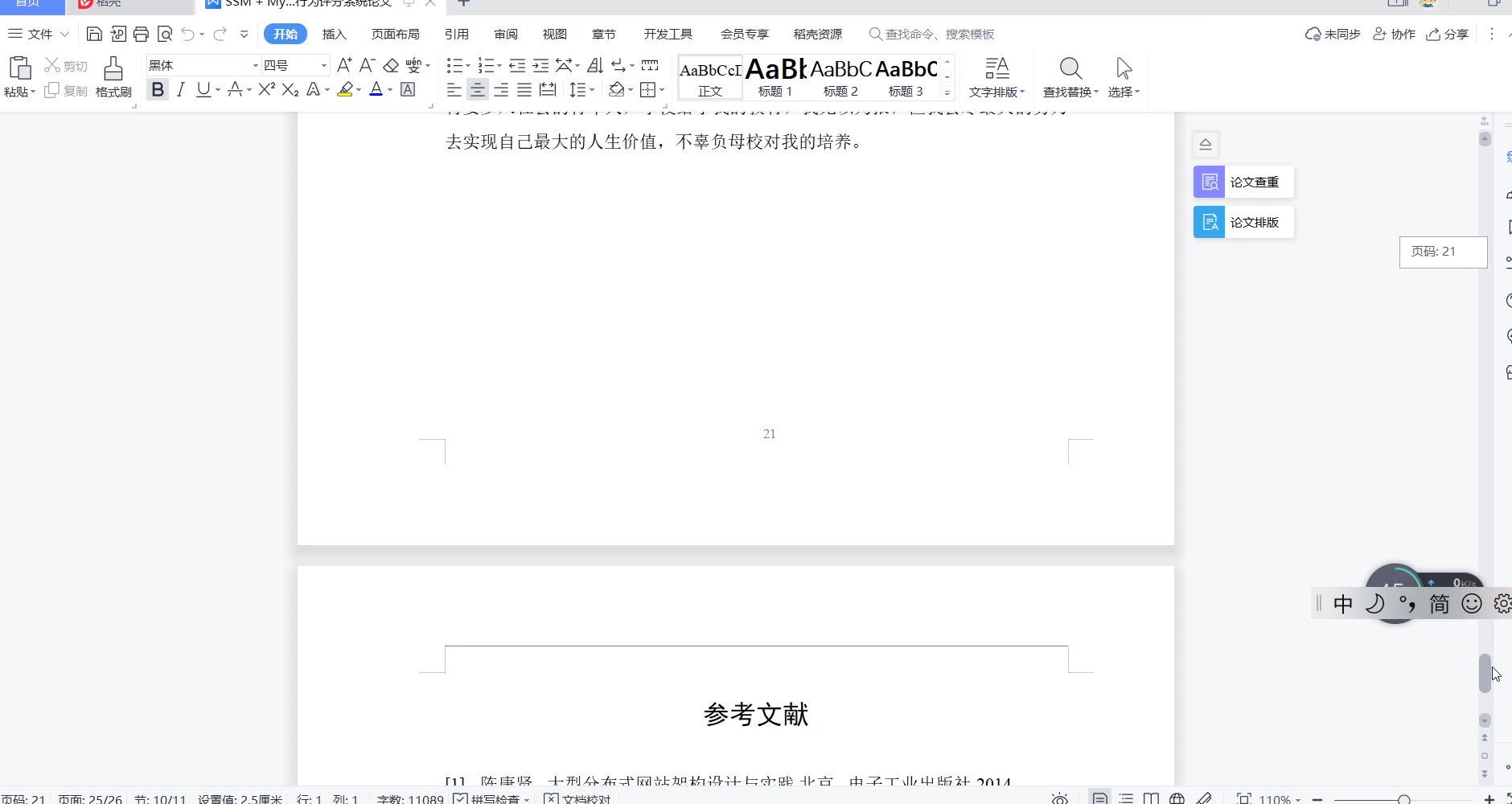1512x804 pixels.
Task: Switch to web layout view in status bar
Action: tap(1177, 798)
